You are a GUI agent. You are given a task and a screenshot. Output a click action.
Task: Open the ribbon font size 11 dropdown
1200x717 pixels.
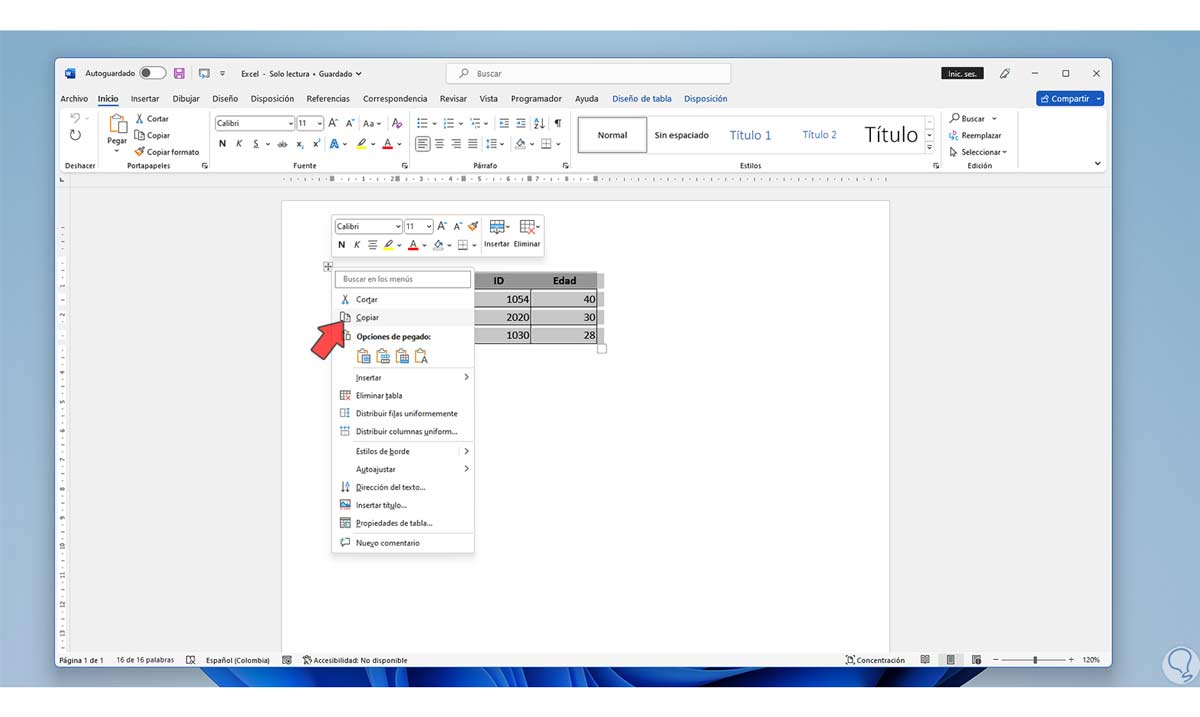(319, 123)
